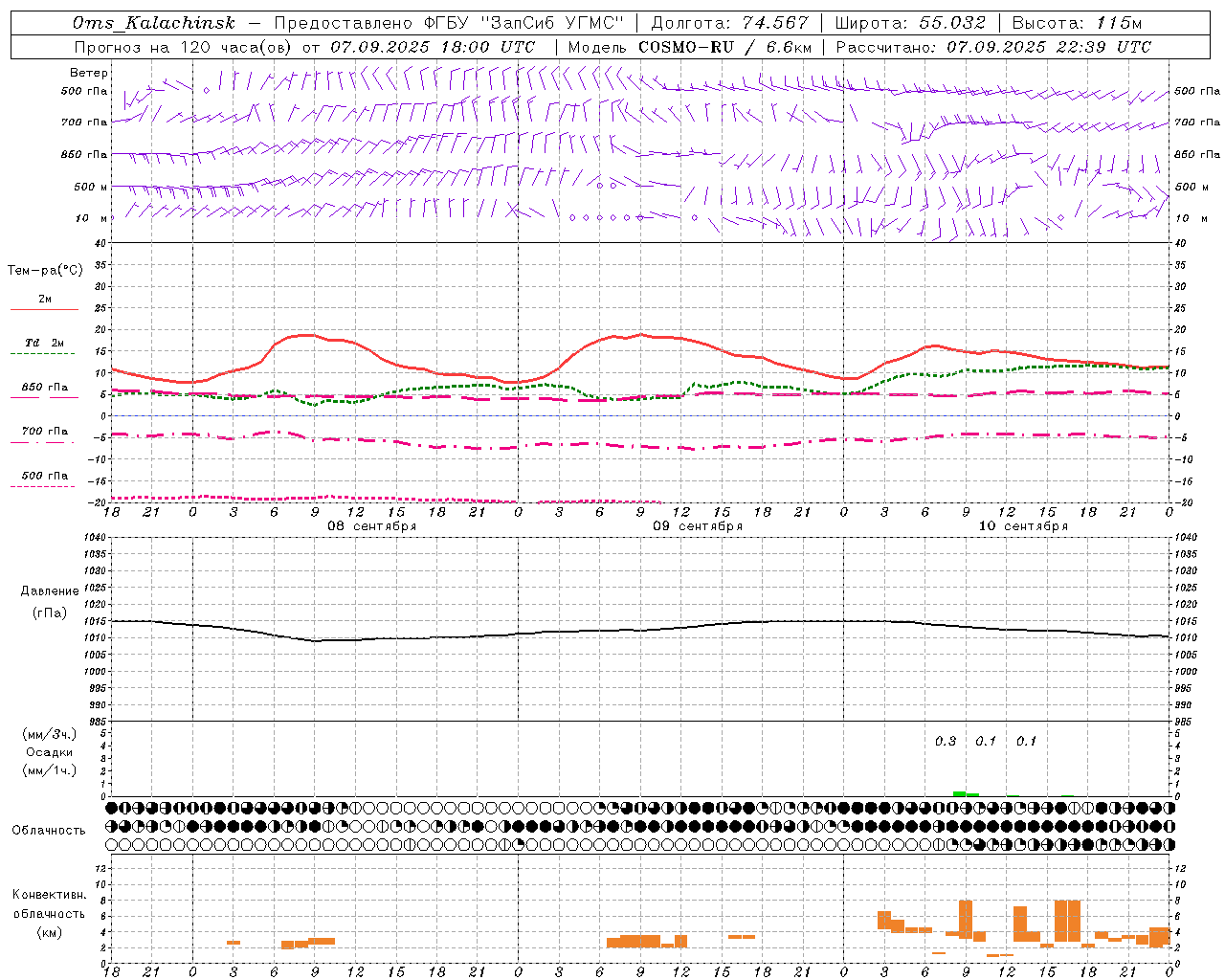Click the Oms_Kalachinsk station title
This screenshot has width=1225, height=980.
(x=153, y=23)
